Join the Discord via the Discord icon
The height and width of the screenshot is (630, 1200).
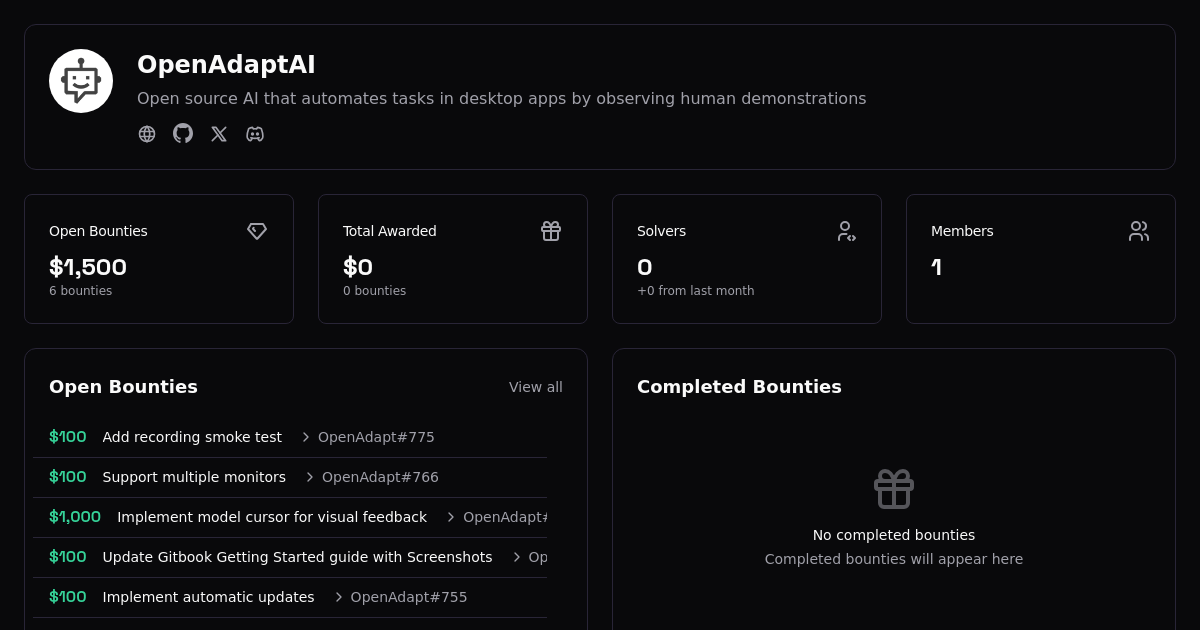coord(255,134)
